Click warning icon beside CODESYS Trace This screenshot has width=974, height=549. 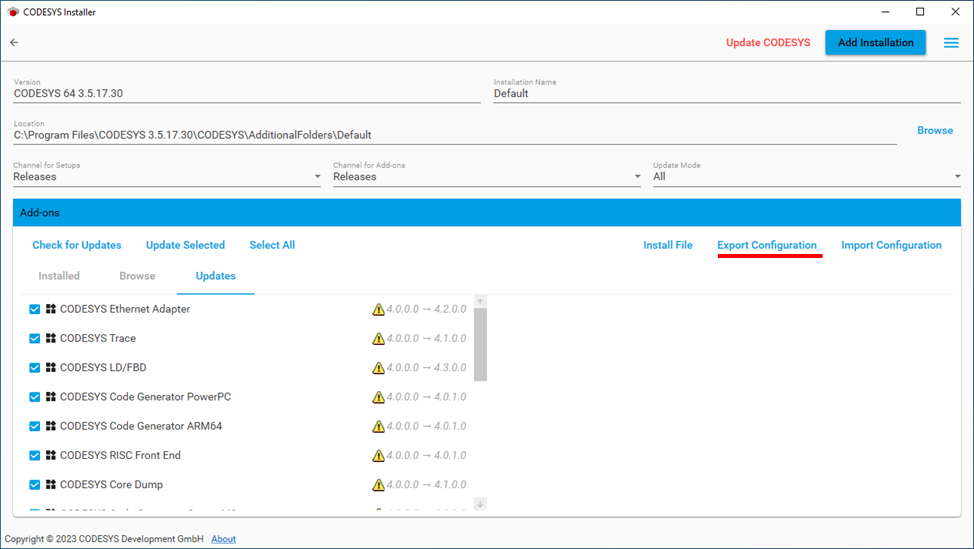(378, 339)
